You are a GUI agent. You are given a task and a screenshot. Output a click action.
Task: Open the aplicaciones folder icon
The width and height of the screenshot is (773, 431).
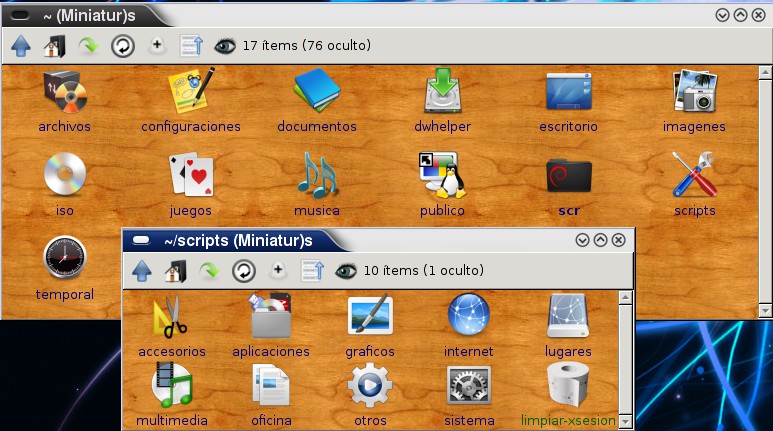point(271,316)
